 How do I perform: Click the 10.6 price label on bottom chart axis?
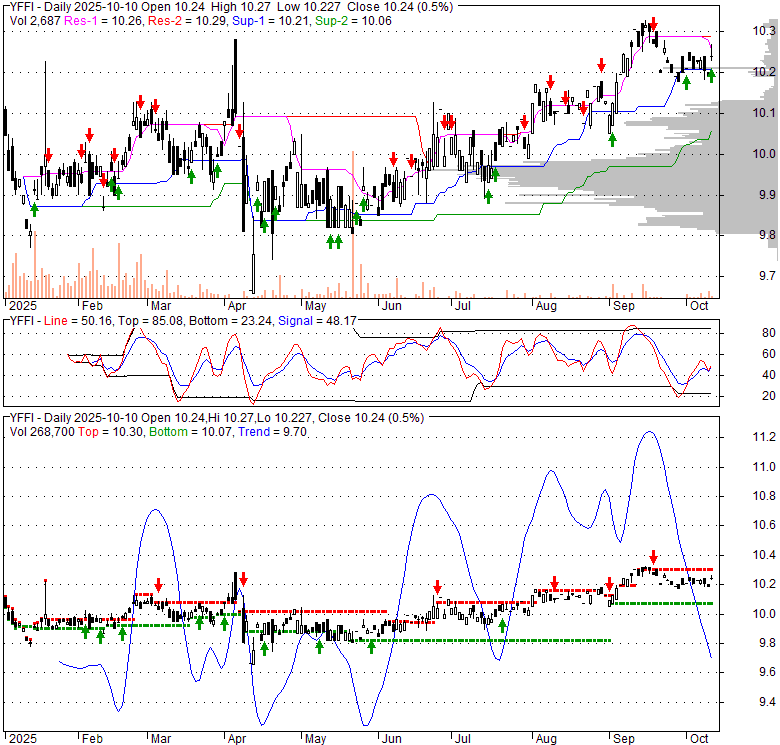point(764,525)
